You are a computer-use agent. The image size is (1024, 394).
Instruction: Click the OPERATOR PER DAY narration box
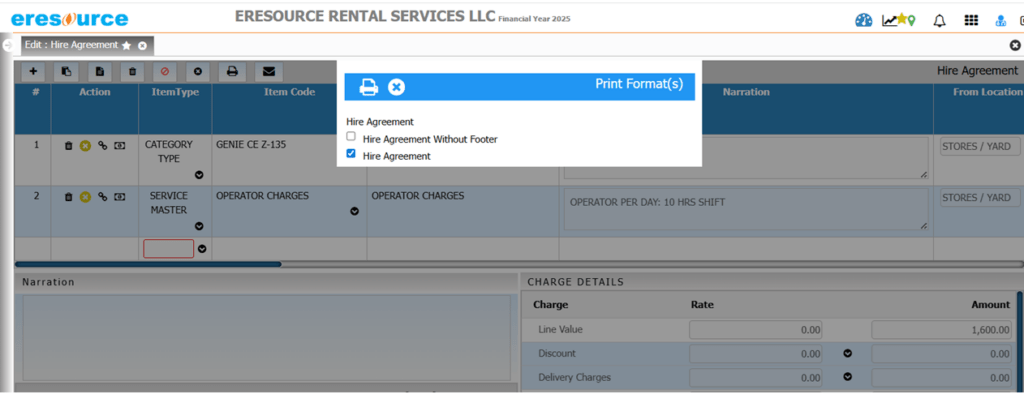746,210
